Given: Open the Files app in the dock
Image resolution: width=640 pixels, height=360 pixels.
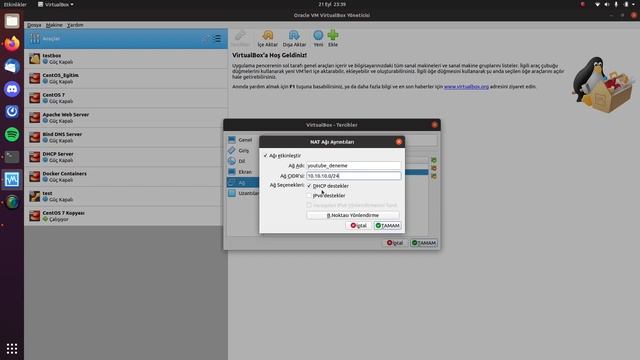Looking at the screenshot, I should [12, 21].
